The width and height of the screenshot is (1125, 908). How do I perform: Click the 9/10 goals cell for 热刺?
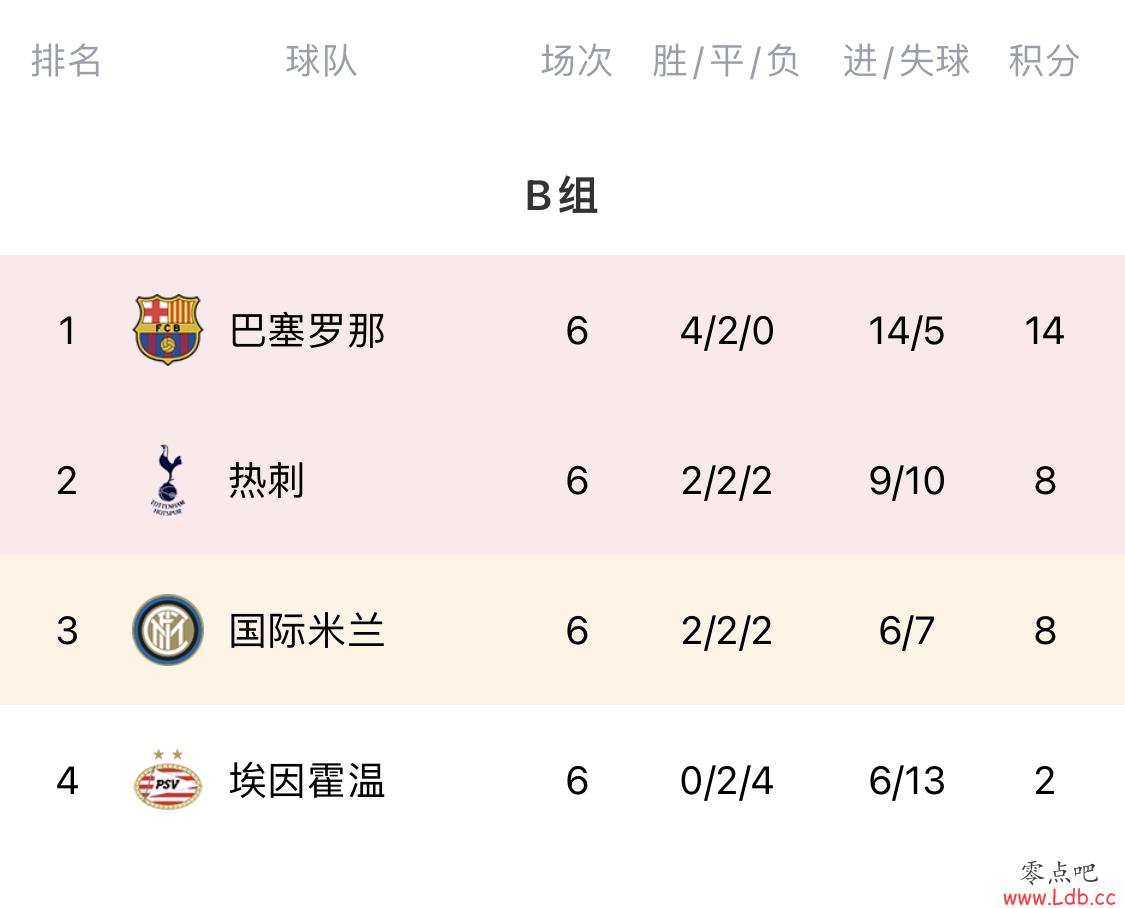tap(906, 481)
